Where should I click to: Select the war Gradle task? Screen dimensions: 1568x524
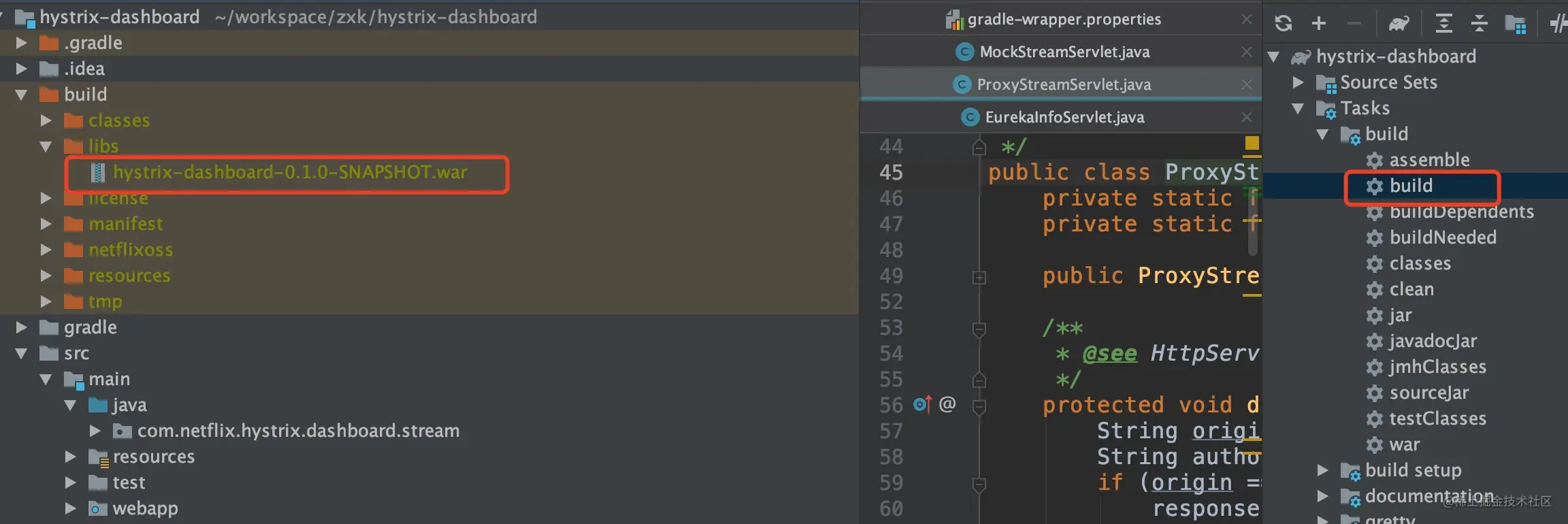pyautogui.click(x=1405, y=444)
